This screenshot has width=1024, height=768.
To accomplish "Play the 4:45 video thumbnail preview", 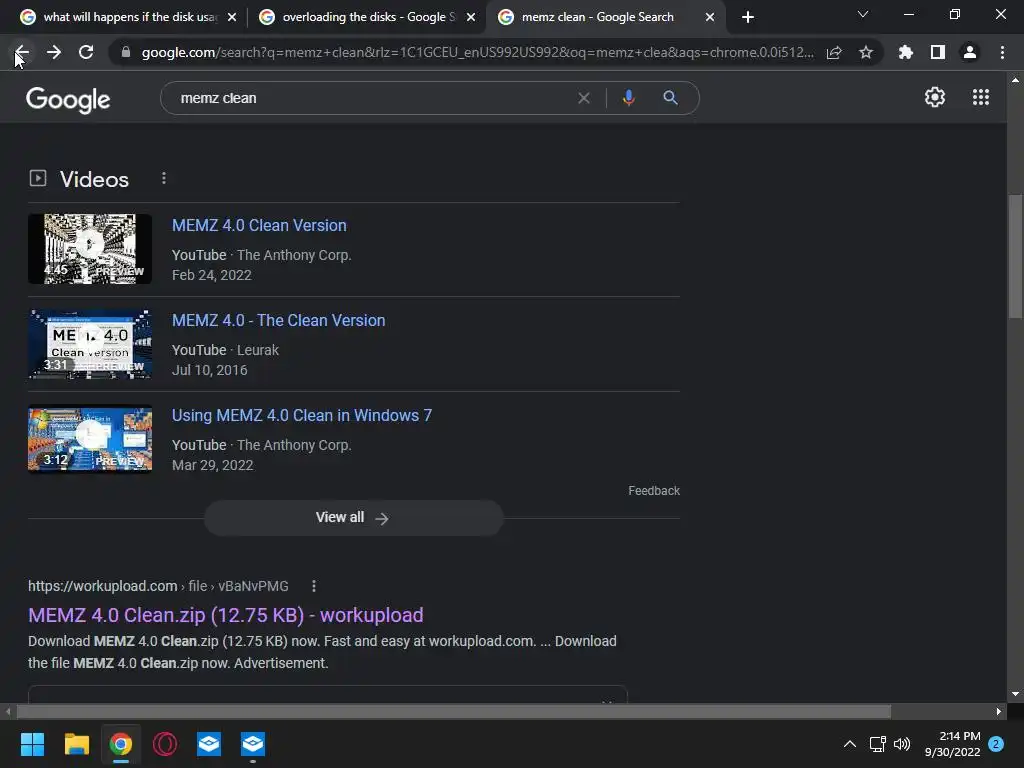I will pos(90,249).
